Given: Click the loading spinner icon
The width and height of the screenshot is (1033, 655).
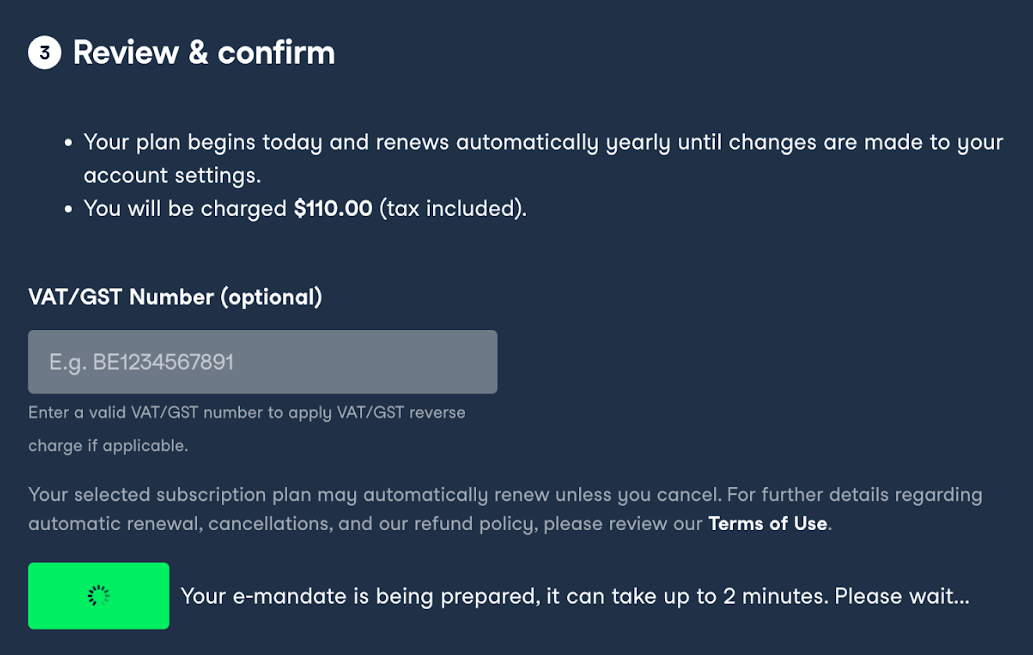Looking at the screenshot, I should 98,596.
